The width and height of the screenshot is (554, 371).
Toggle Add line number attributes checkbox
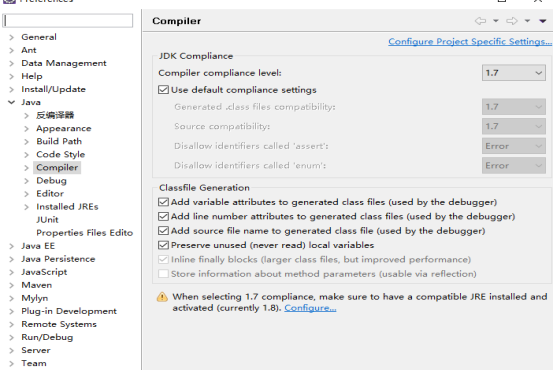[163, 216]
